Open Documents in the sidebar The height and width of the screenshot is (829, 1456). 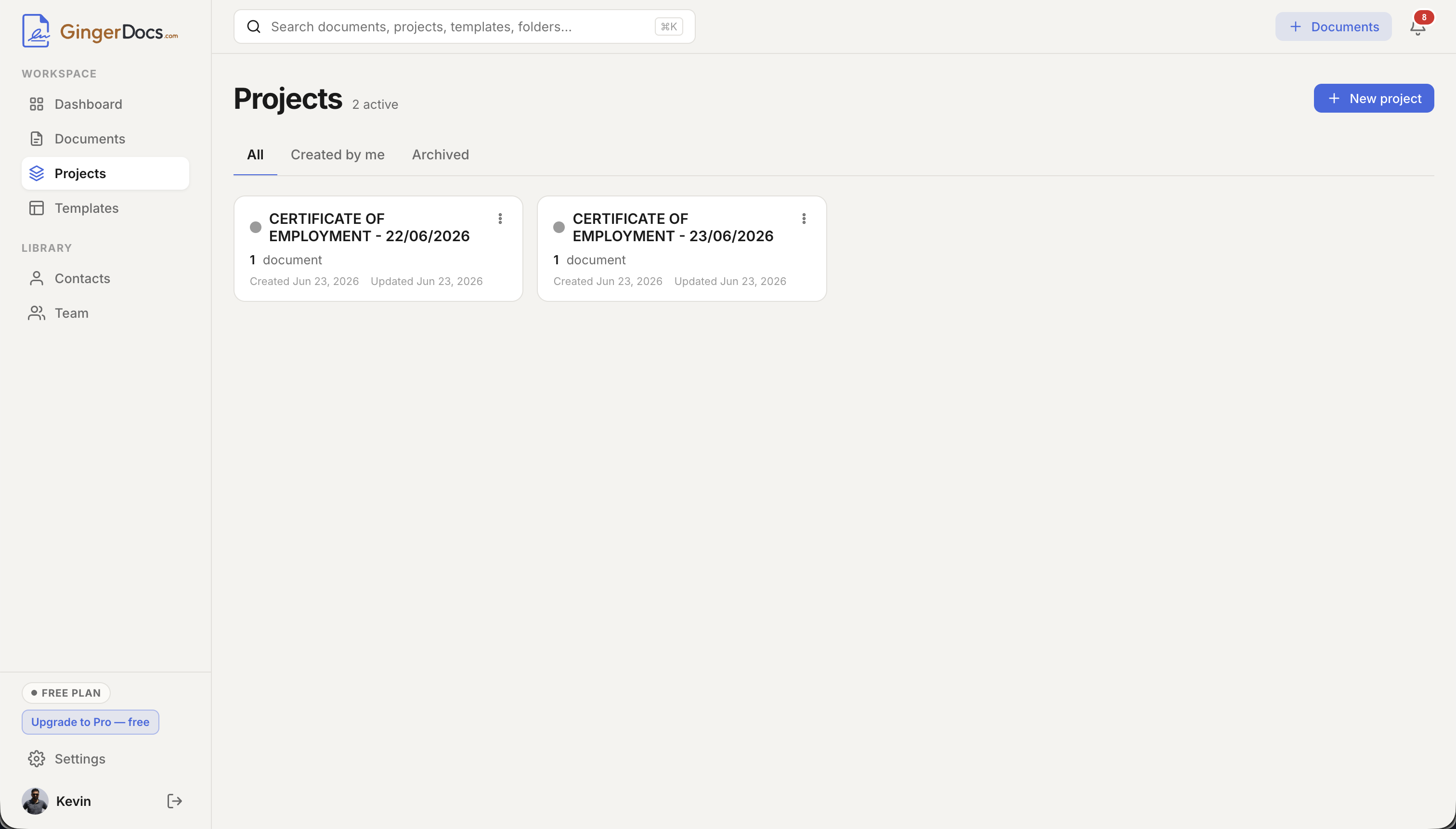point(105,139)
